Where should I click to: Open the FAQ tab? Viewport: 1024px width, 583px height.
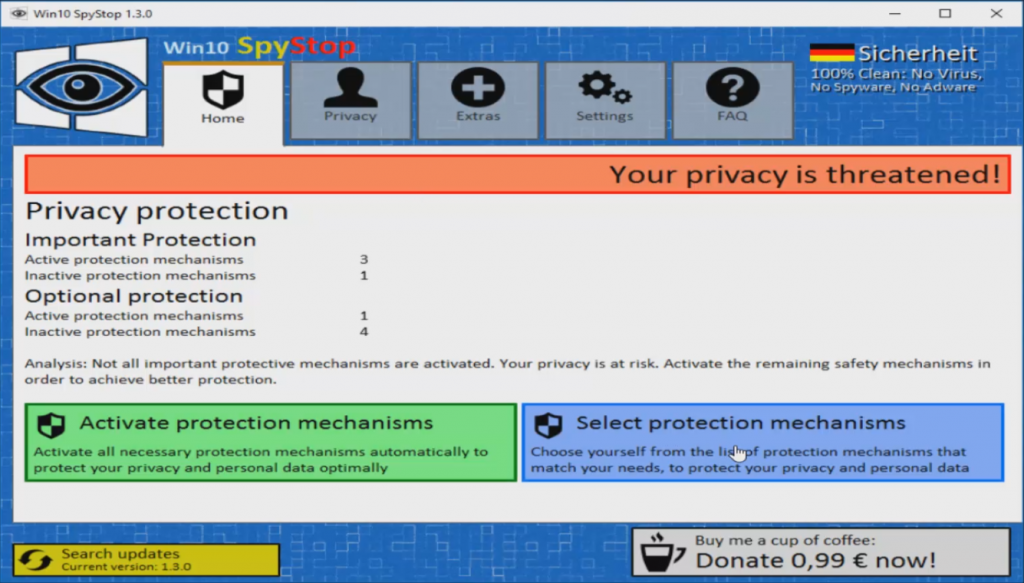coord(733,101)
